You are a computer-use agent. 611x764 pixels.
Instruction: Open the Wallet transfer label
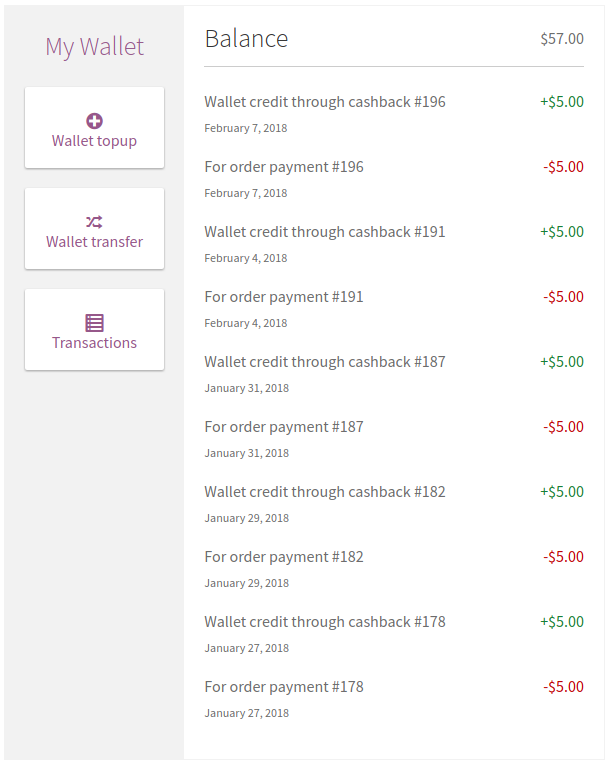94,242
